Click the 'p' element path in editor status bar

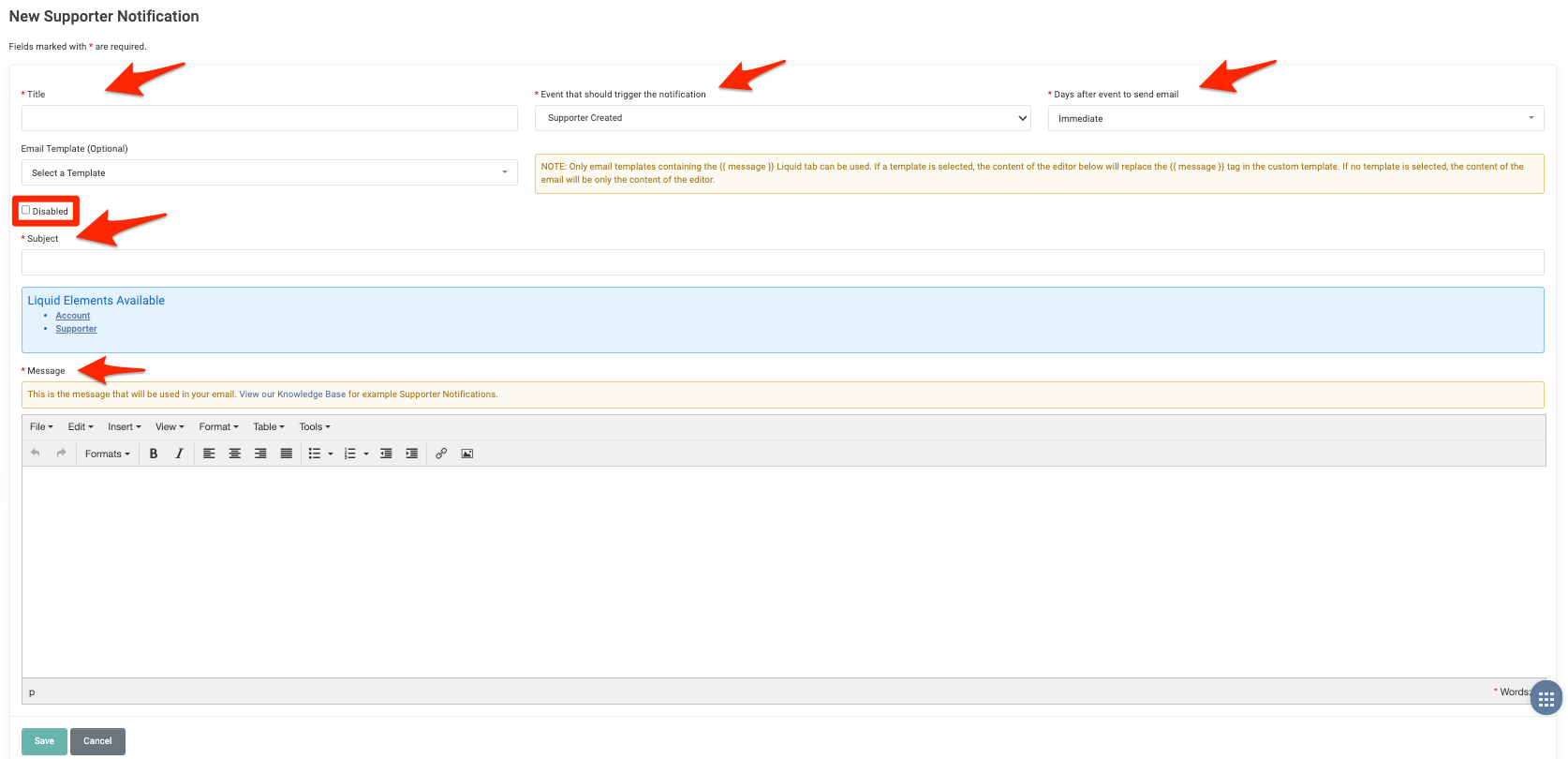click(32, 692)
